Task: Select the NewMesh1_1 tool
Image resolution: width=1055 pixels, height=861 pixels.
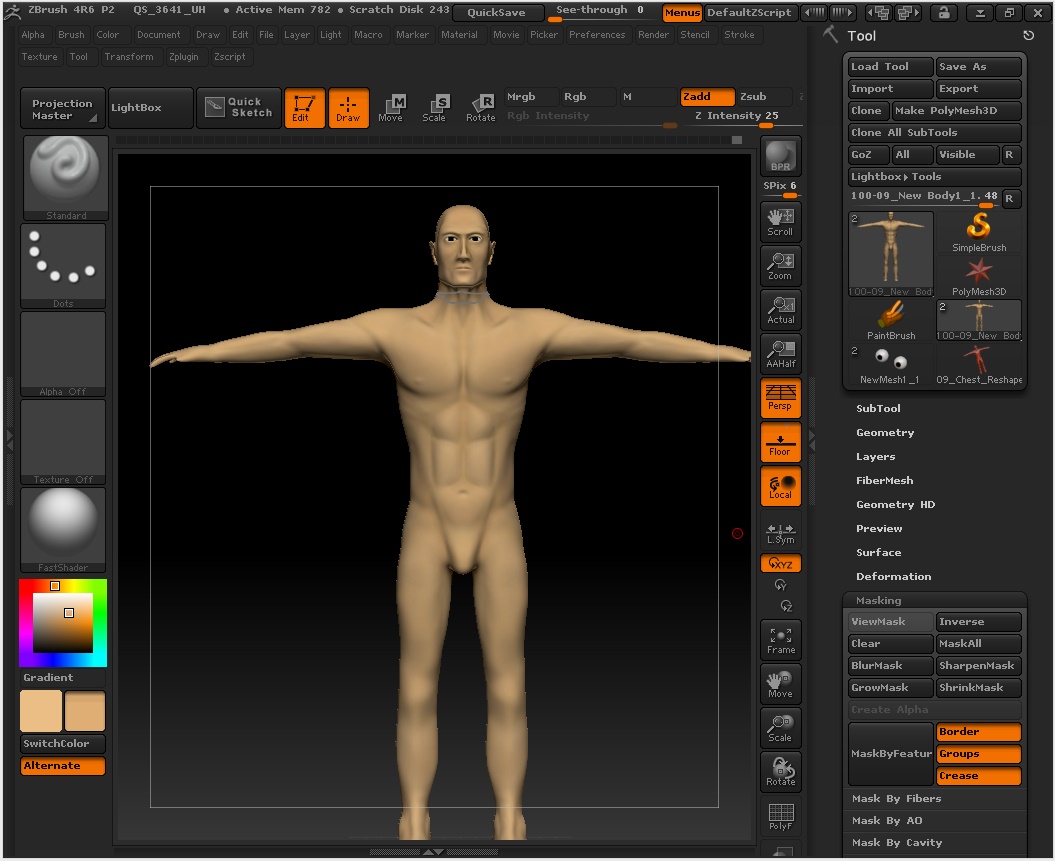Action: coord(891,365)
